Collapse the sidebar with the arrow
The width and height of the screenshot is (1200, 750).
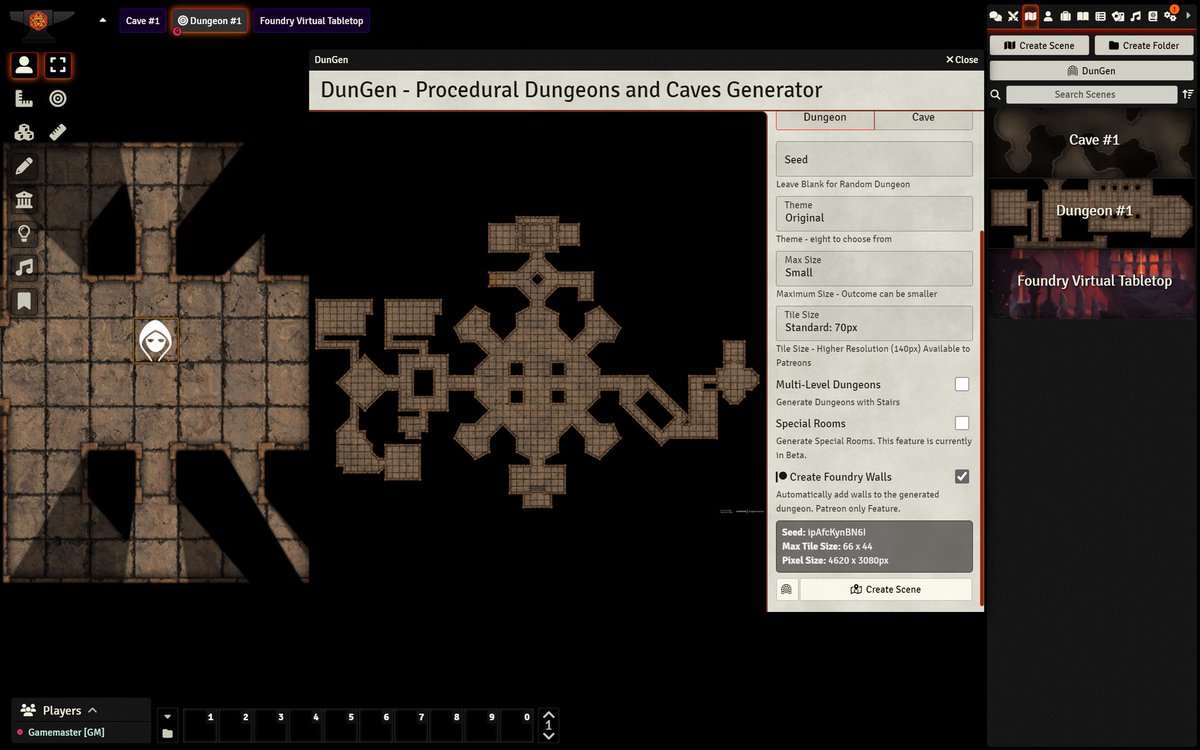[1188, 16]
